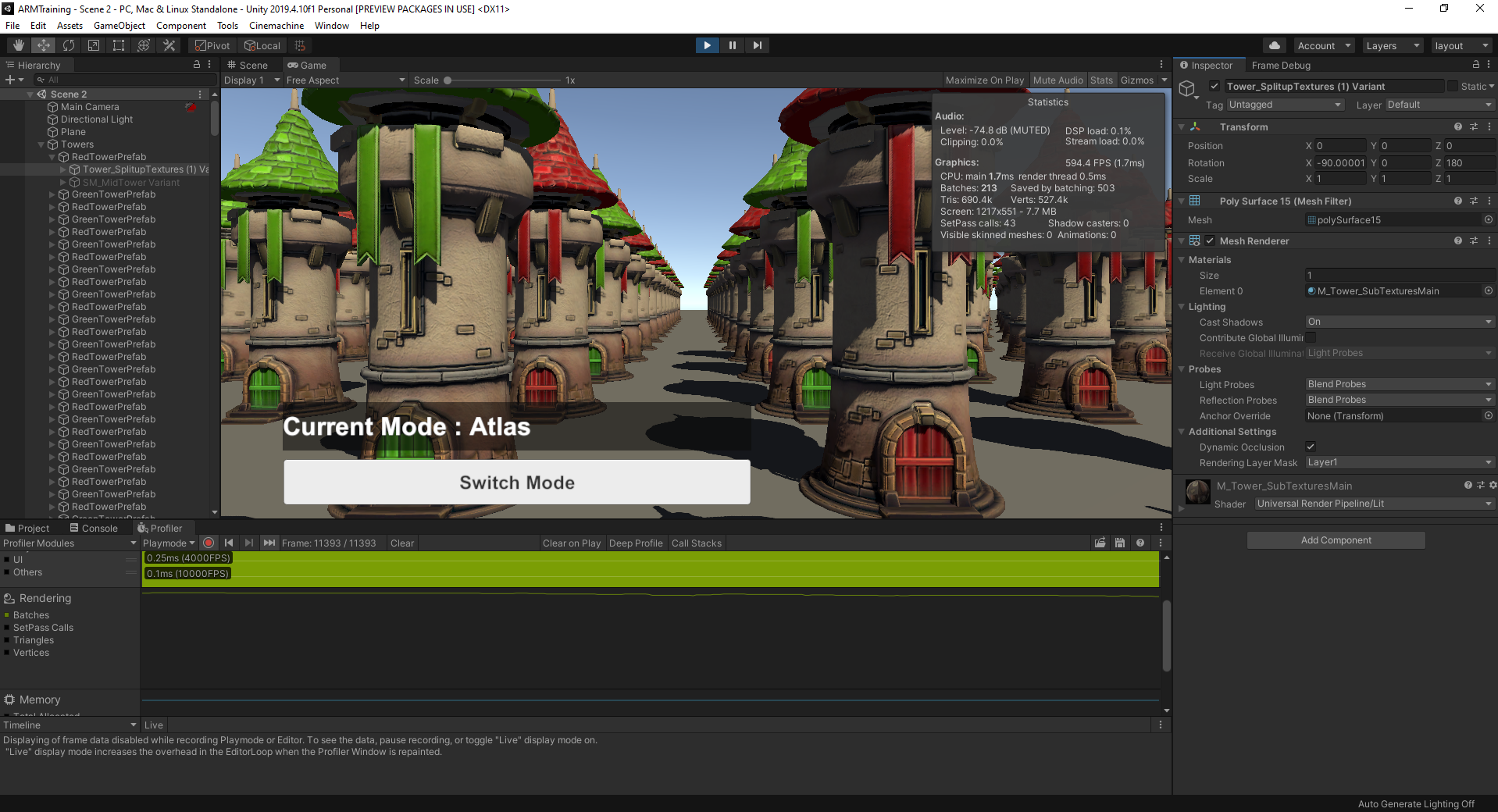This screenshot has height=812, width=1498.
Task: Open the Cast Shadows dropdown
Action: [x=1399, y=322]
